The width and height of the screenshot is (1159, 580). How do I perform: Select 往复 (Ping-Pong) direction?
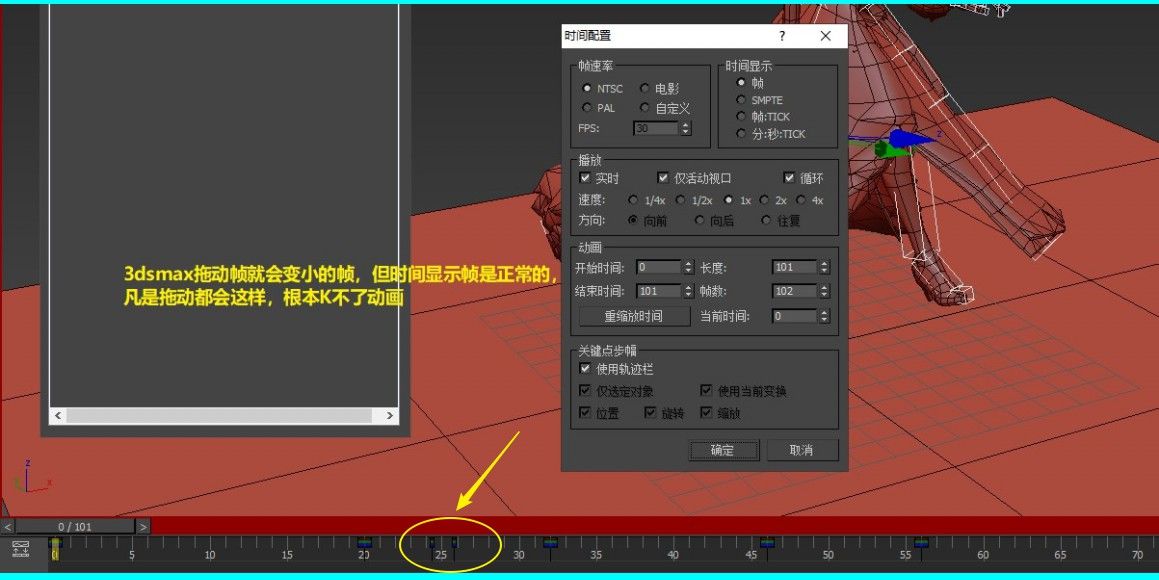click(x=766, y=220)
